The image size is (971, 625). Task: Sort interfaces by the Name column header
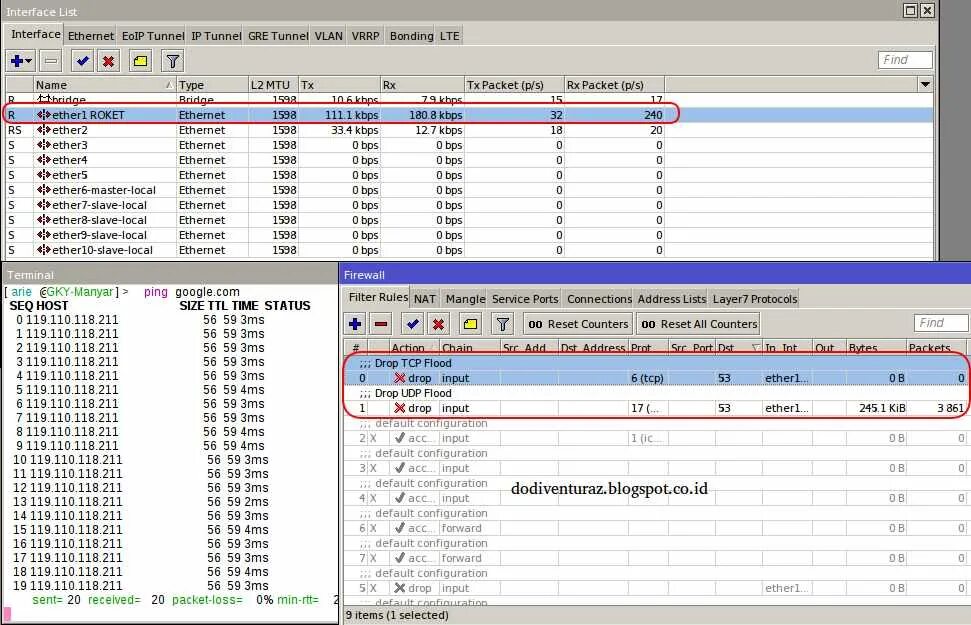(x=104, y=85)
